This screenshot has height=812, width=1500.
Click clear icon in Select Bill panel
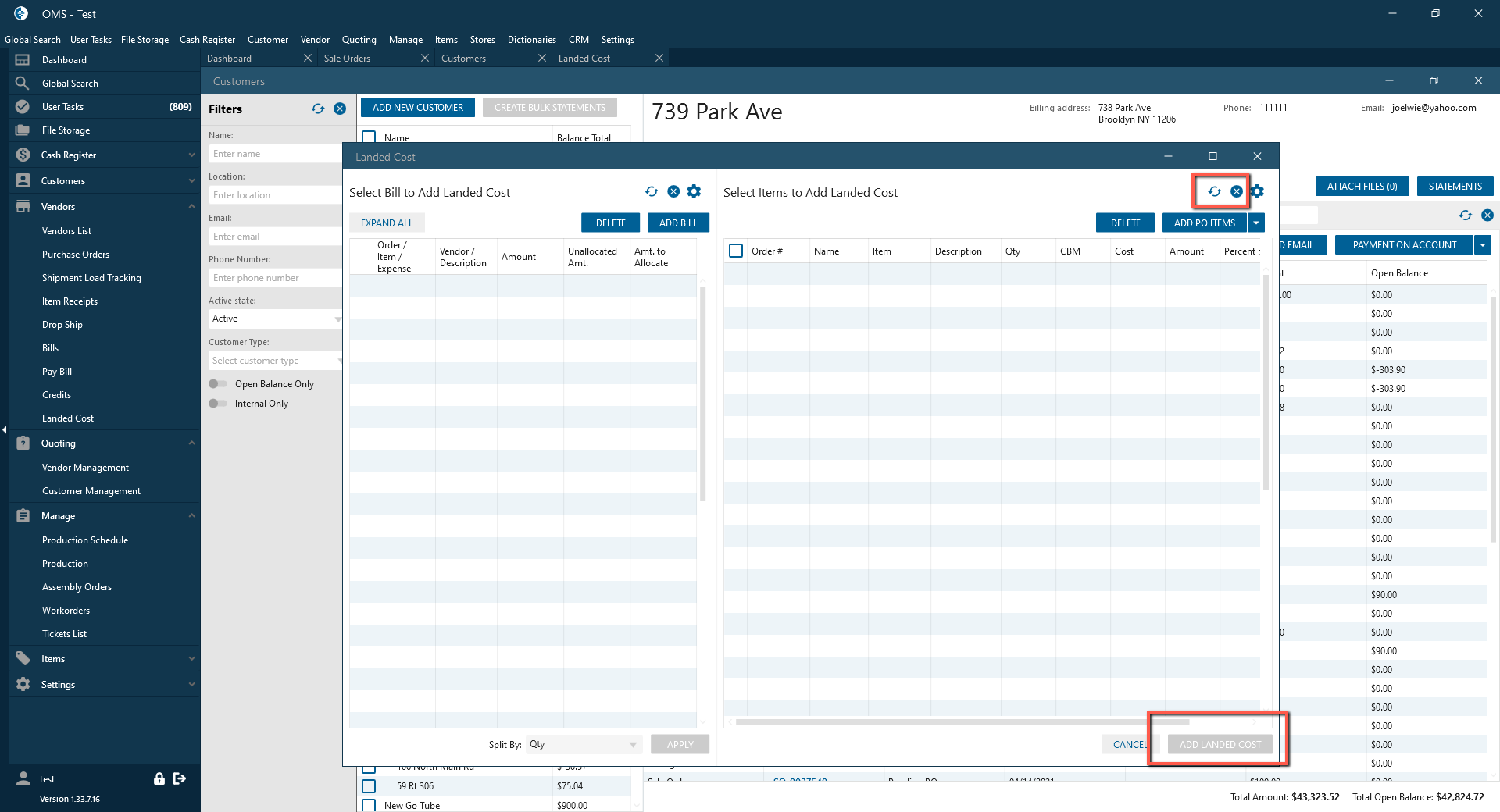click(673, 192)
